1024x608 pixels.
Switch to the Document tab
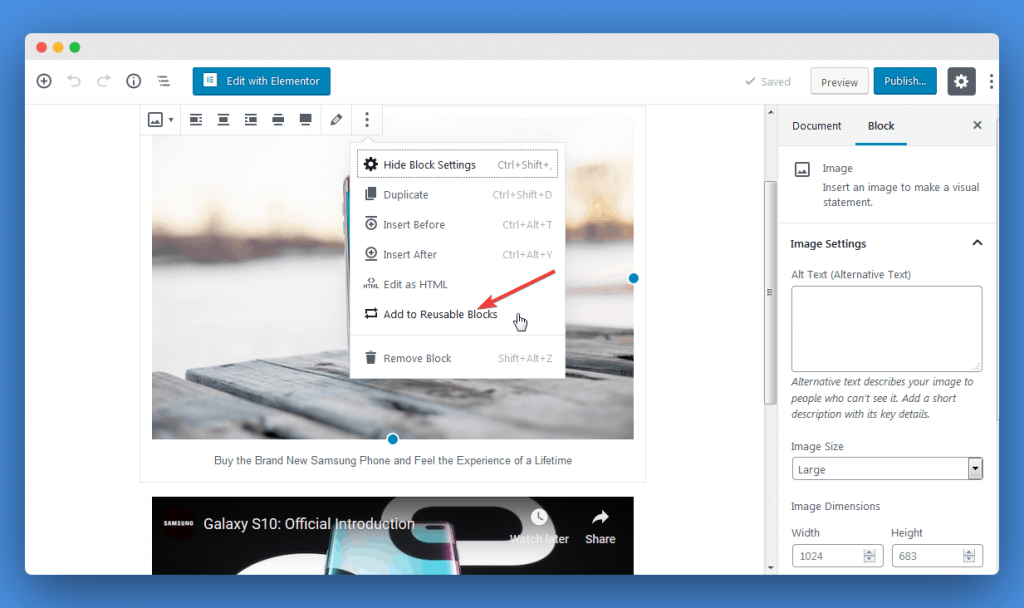point(816,126)
